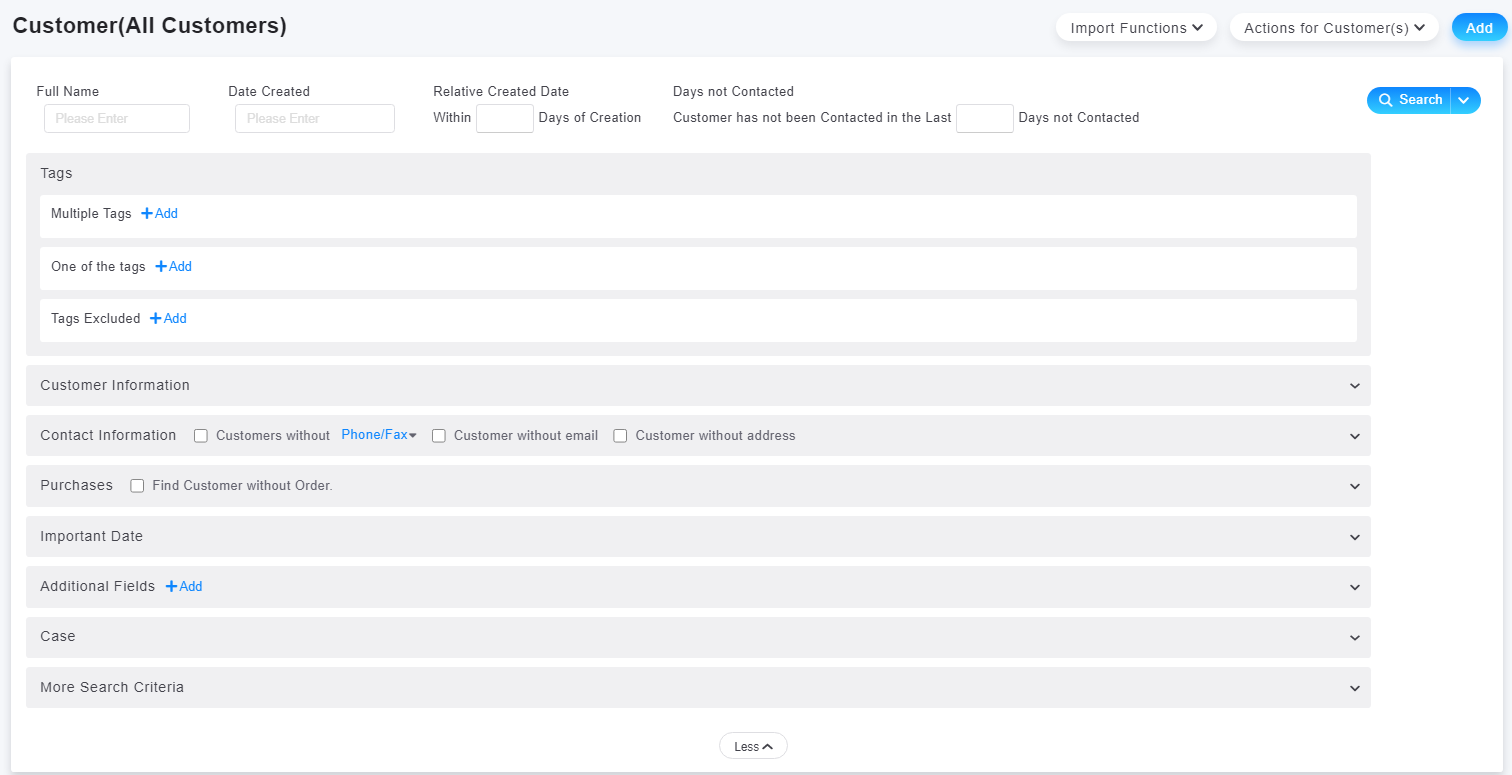Tick Customer without address checkbox

[x=620, y=436]
